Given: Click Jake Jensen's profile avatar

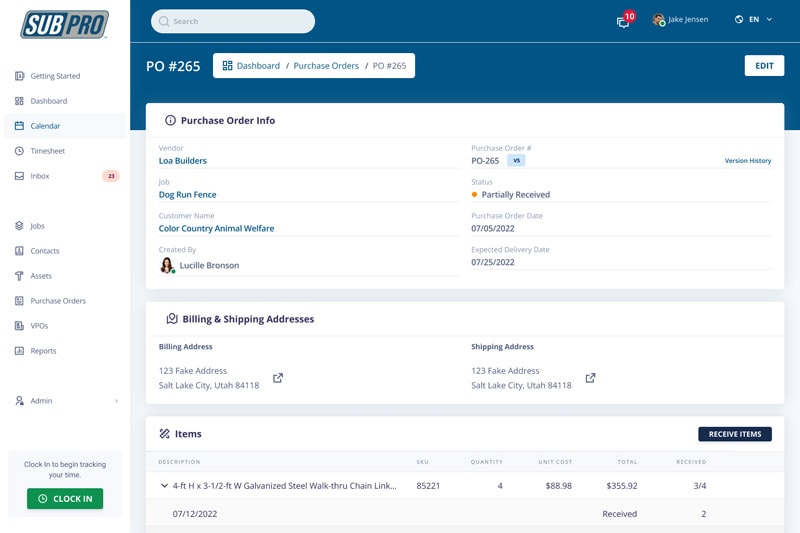Looking at the screenshot, I should (x=658, y=20).
